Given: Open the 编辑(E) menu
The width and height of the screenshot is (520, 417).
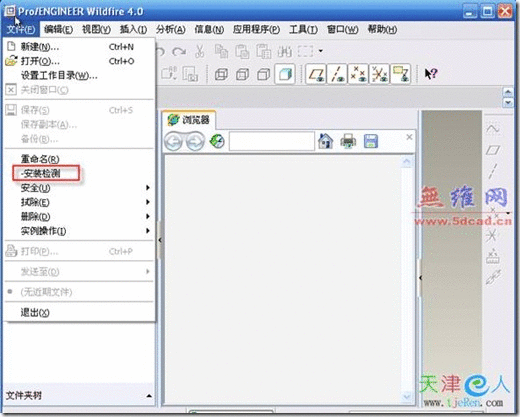Looking at the screenshot, I should 58,30.
